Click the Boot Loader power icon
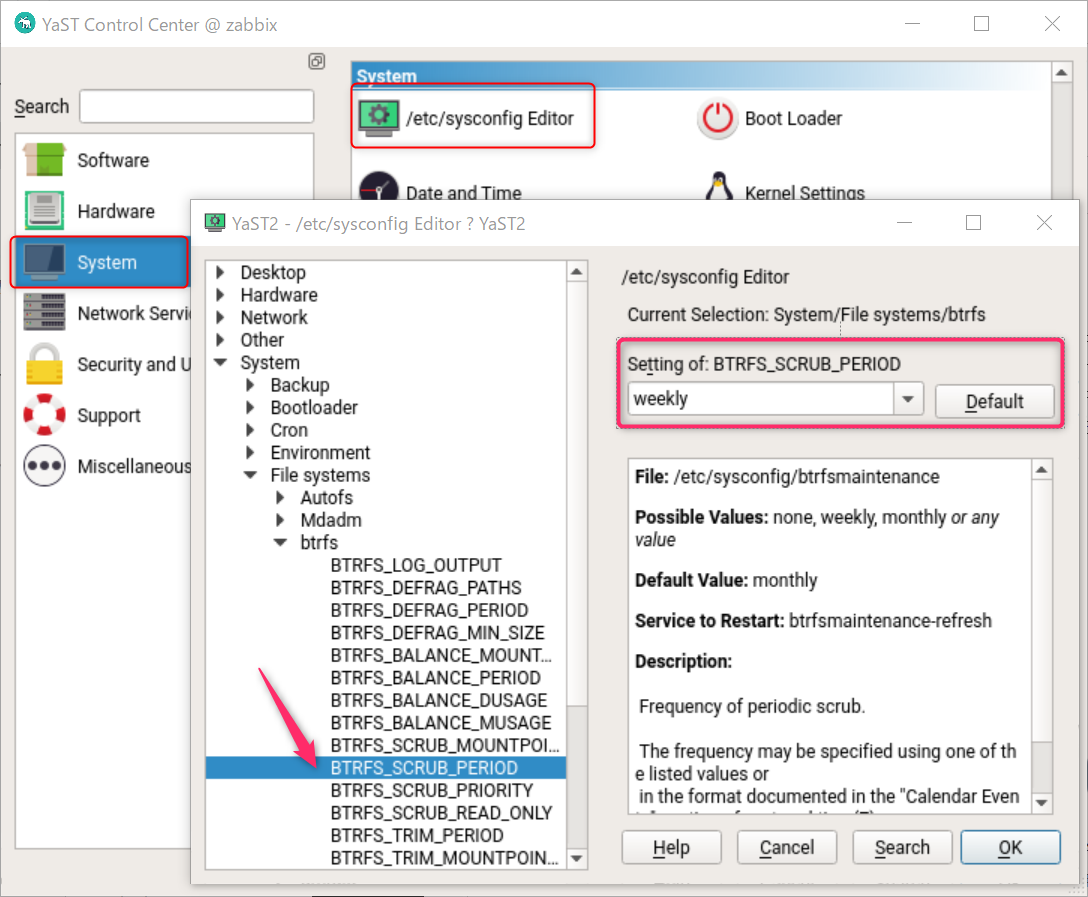1088x897 pixels. (717, 119)
